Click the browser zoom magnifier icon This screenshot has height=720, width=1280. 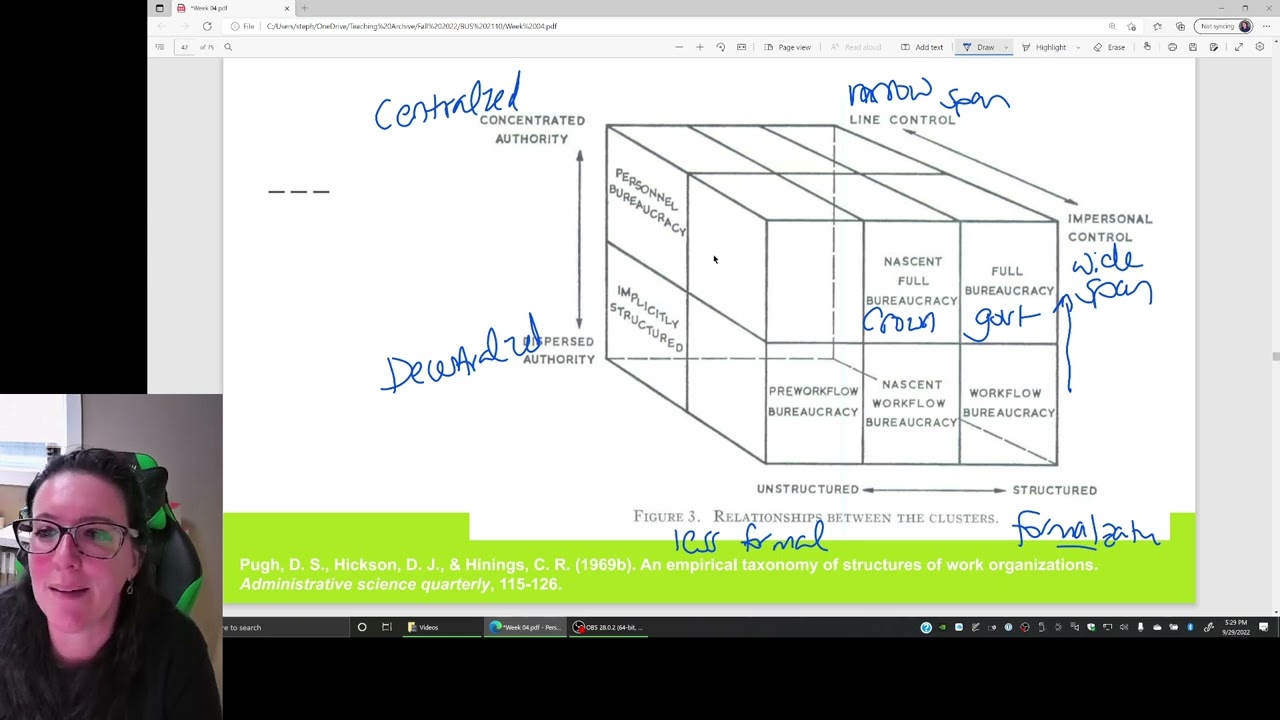tap(1112, 26)
